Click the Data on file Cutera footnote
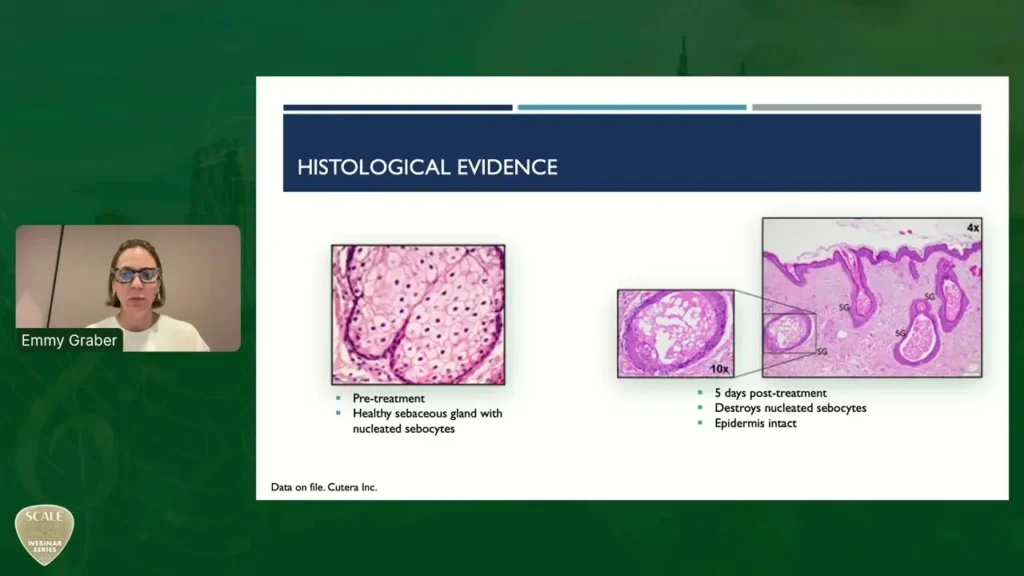The width and height of the screenshot is (1024, 576). point(324,488)
